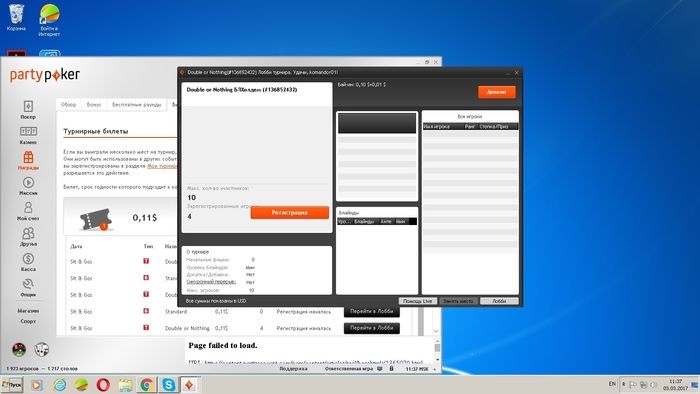Click the type icon in the Standard row
Screen dimensions: 700x394
(146, 311)
